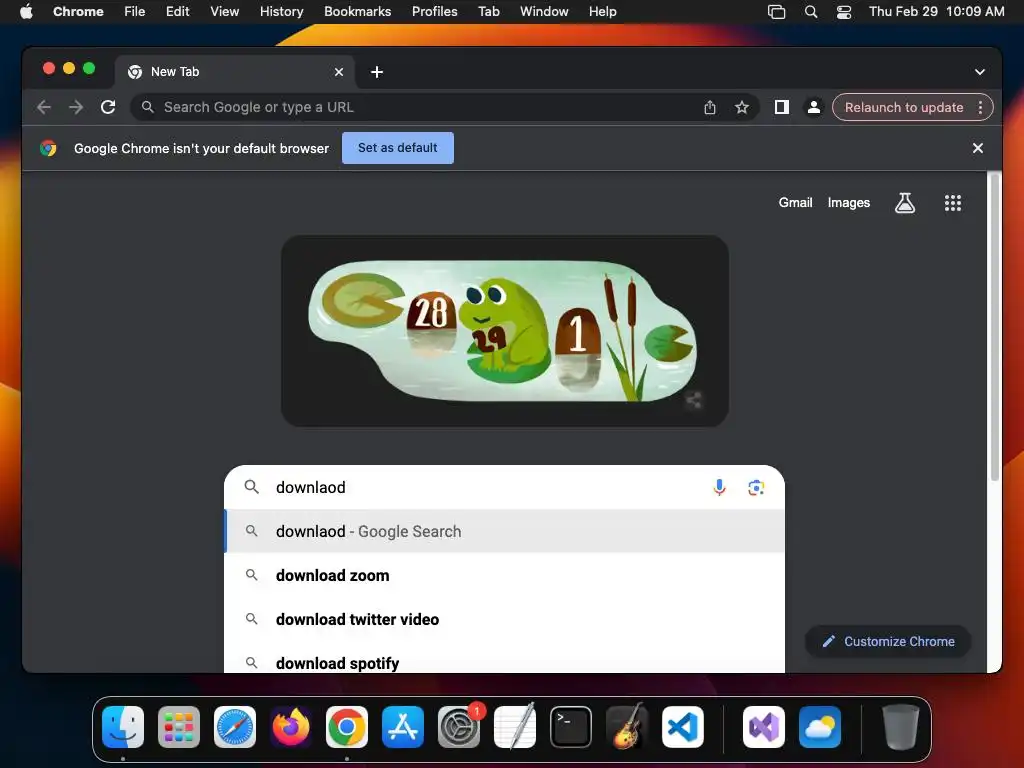Click the page vertical scrollbar
1024x768 pixels.
point(995,327)
